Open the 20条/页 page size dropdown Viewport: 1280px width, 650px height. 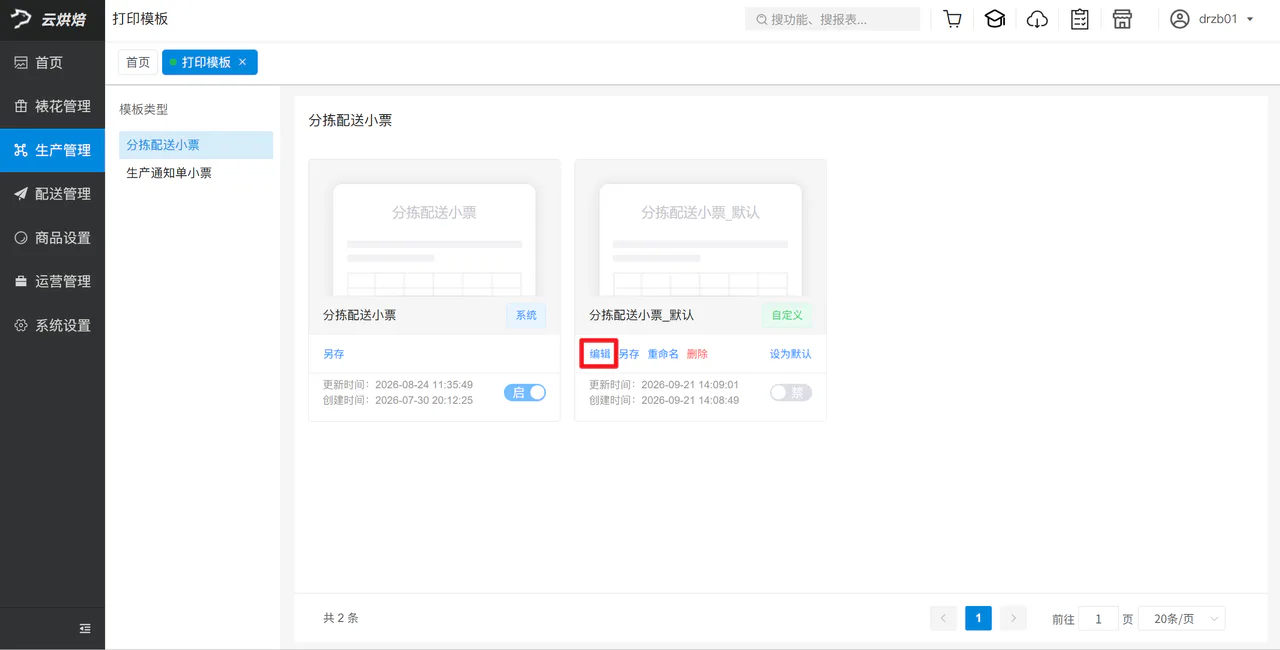[x=1181, y=619]
